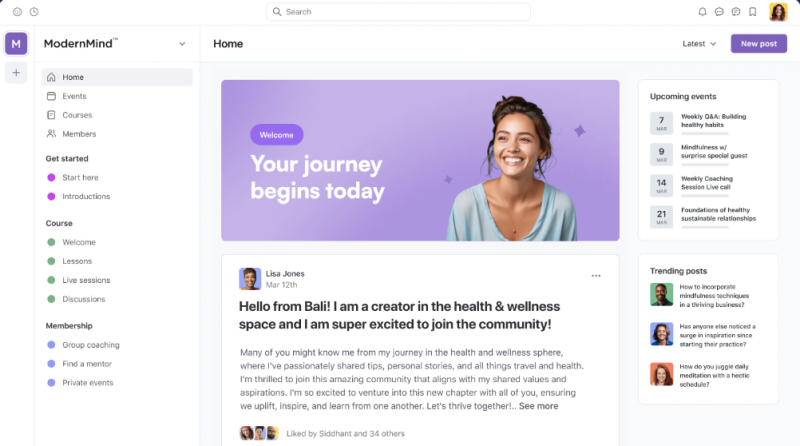The height and width of the screenshot is (446, 800).
Task: Select the purple M community icon
Action: 16,44
